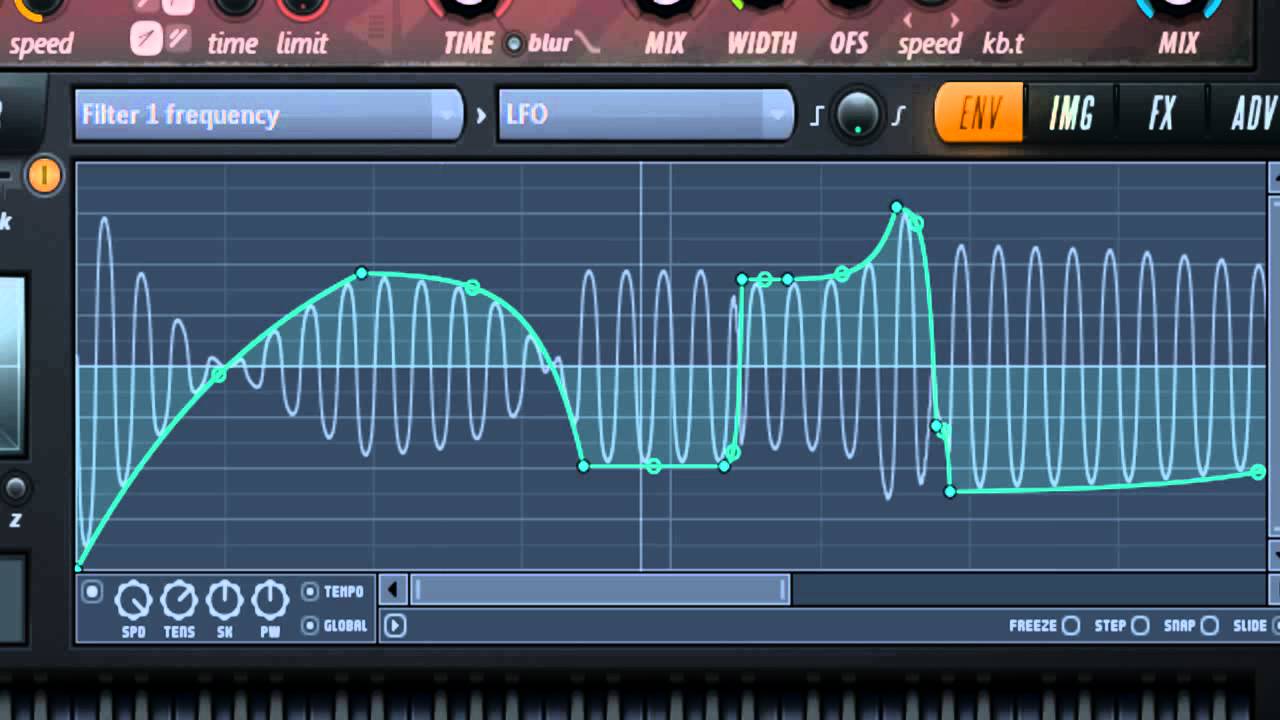Click the blur shape curve icon

point(588,43)
